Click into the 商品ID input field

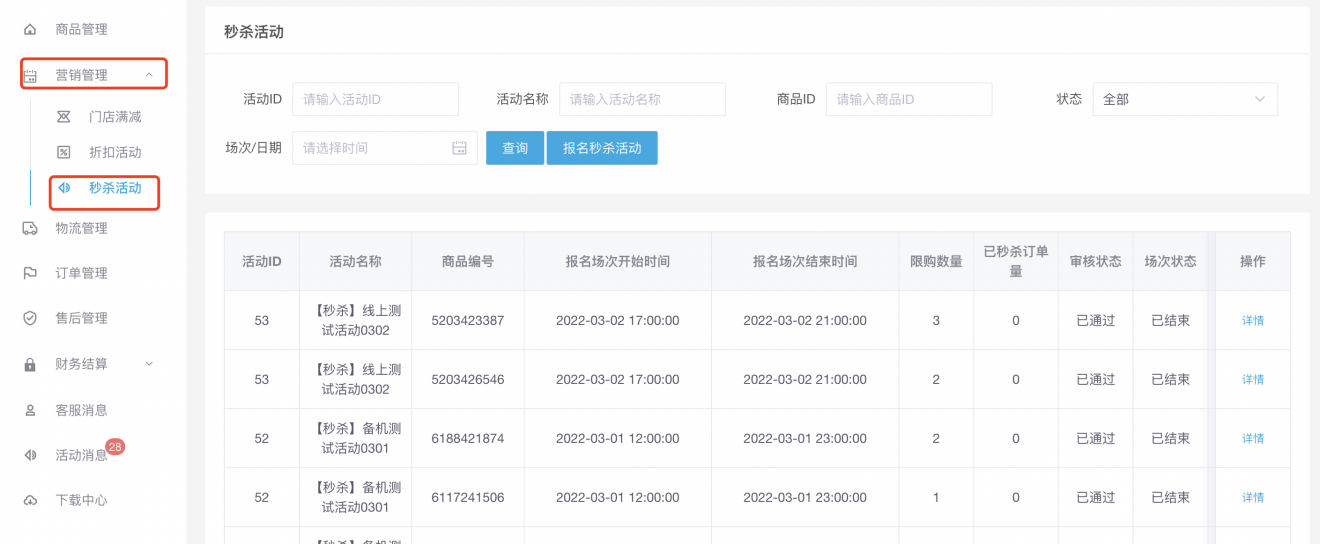pos(908,100)
